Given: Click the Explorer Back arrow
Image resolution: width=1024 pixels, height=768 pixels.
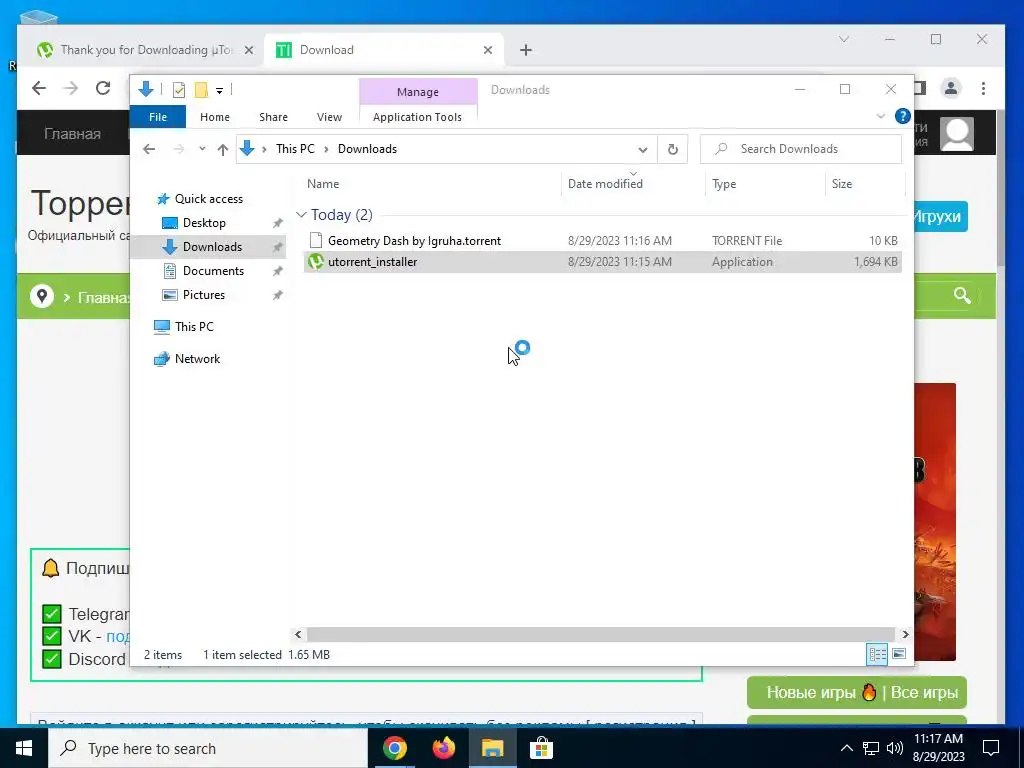Looking at the screenshot, I should tap(150, 150).
